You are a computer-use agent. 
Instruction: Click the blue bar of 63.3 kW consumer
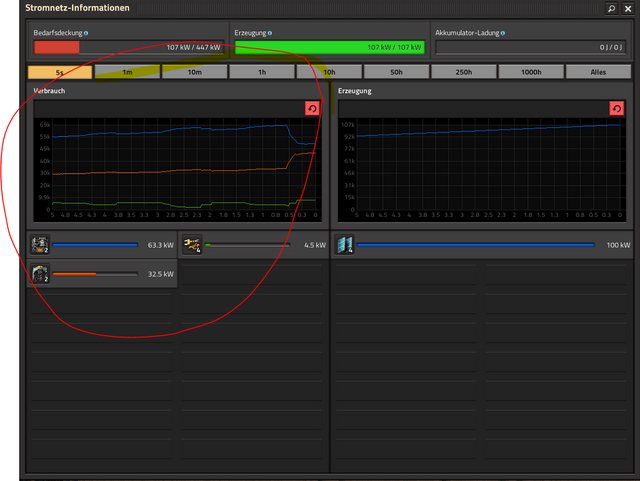pos(95,245)
